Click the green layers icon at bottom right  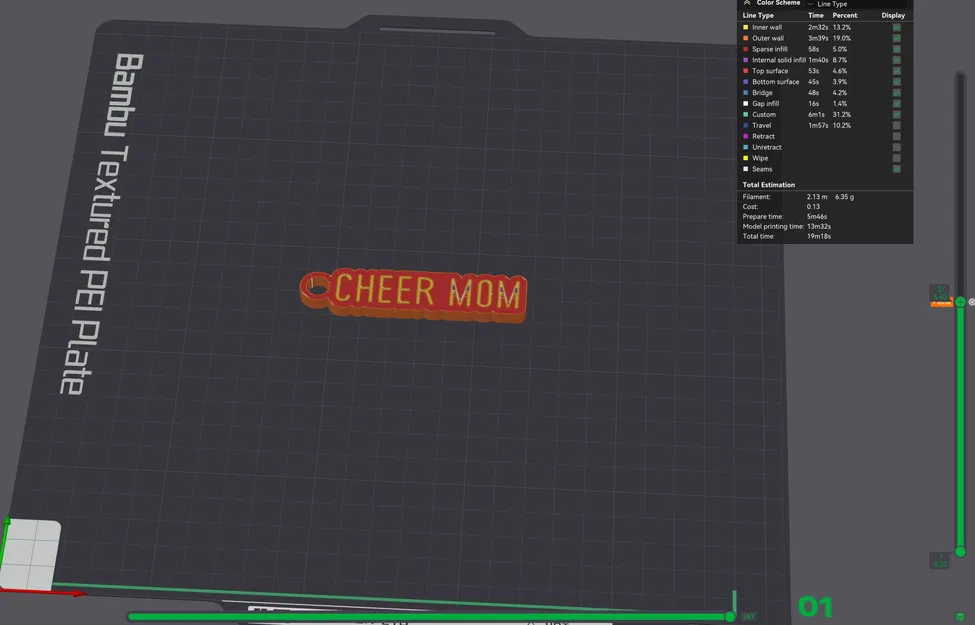pyautogui.click(x=960, y=618)
